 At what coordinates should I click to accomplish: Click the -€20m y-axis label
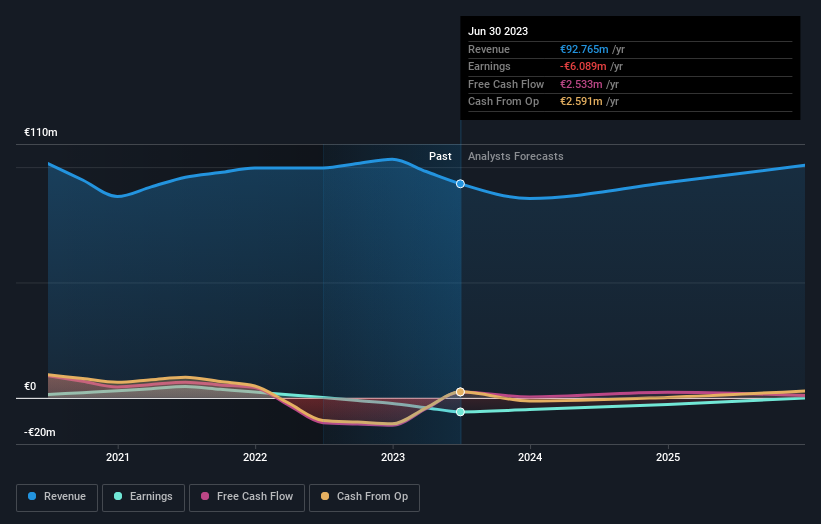40,432
